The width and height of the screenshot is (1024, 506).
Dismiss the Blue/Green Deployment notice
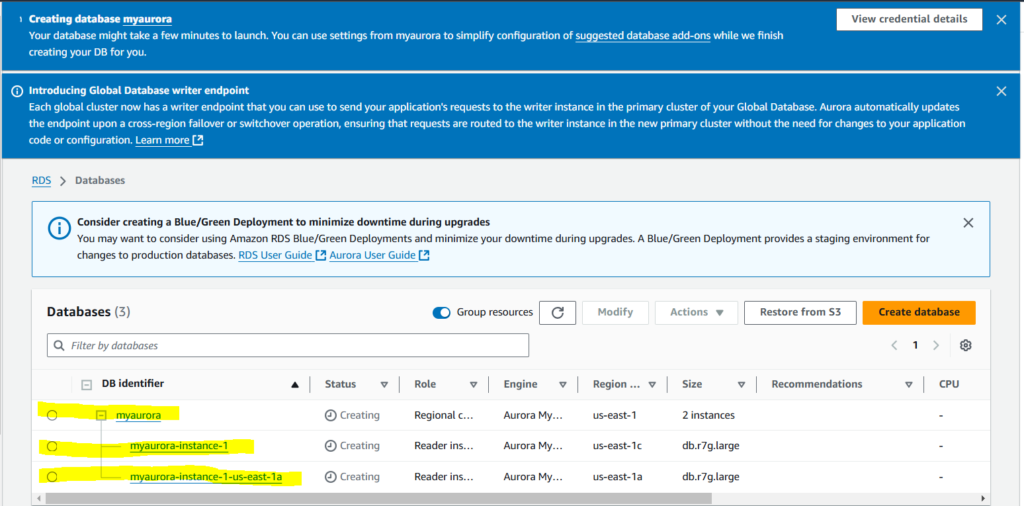(967, 222)
